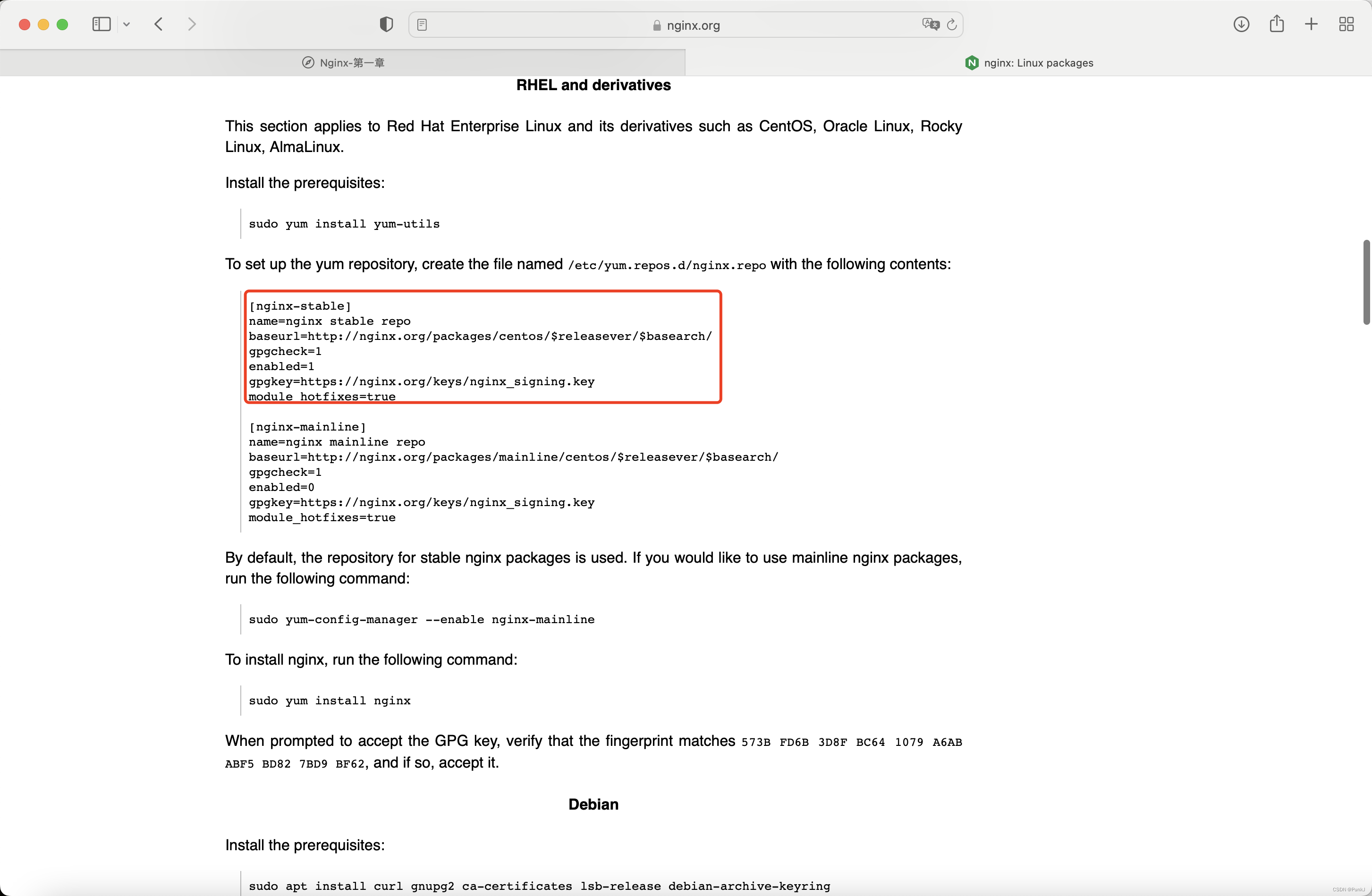Go back to the previous page
The image size is (1372, 896).
click(159, 24)
